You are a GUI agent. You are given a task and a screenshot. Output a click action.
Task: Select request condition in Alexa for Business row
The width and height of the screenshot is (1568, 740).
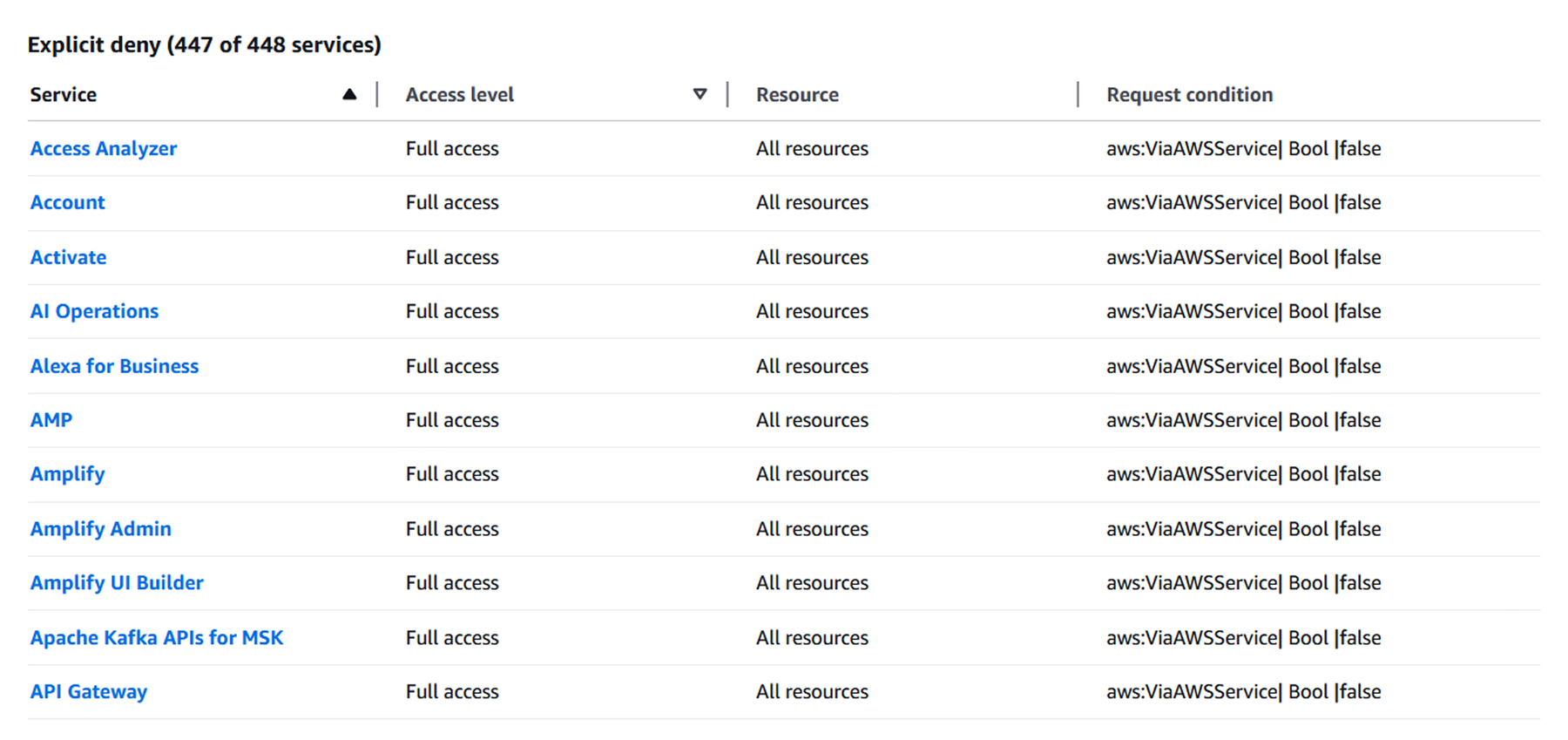pos(1244,366)
